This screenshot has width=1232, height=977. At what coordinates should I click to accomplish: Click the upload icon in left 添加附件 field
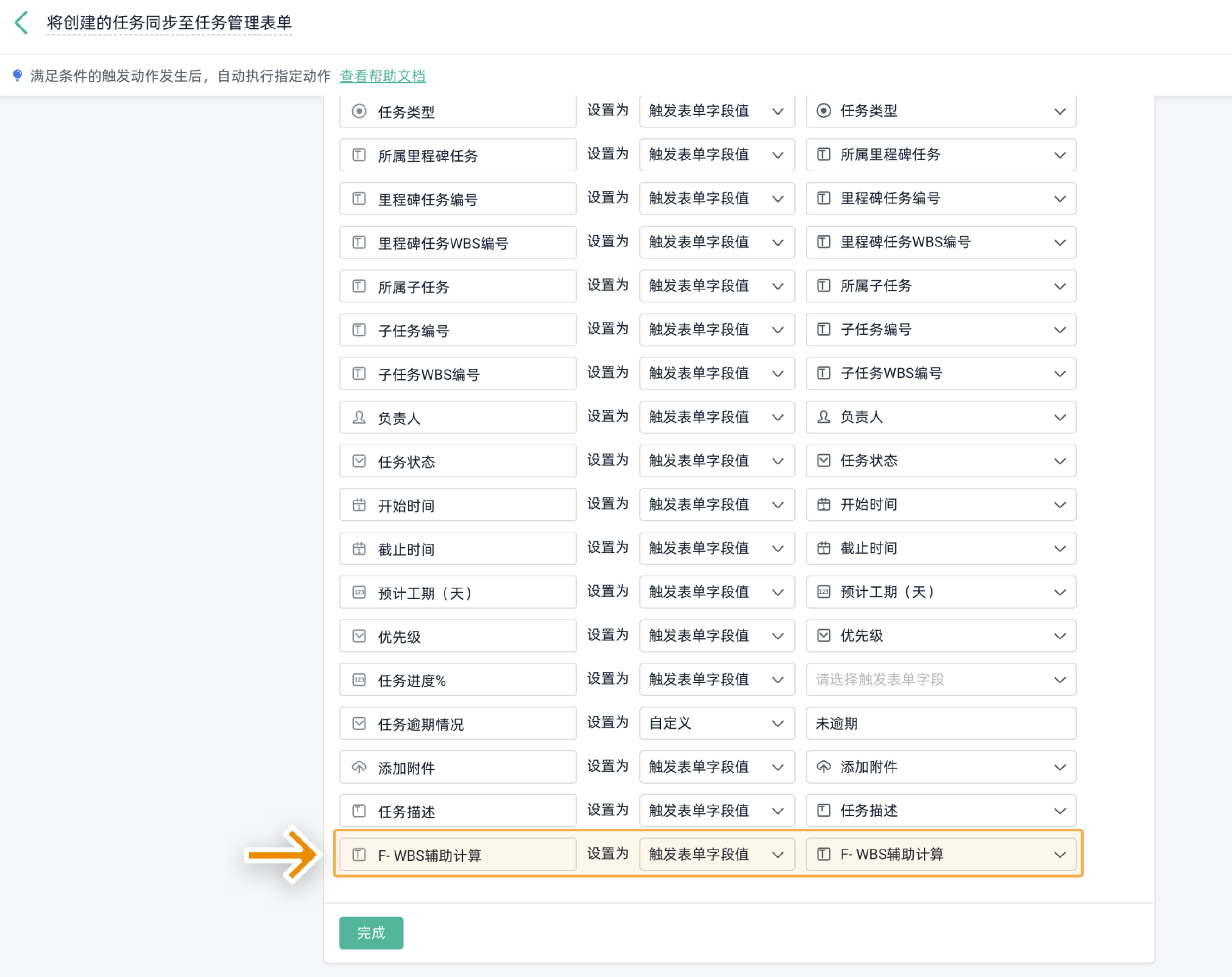359,767
